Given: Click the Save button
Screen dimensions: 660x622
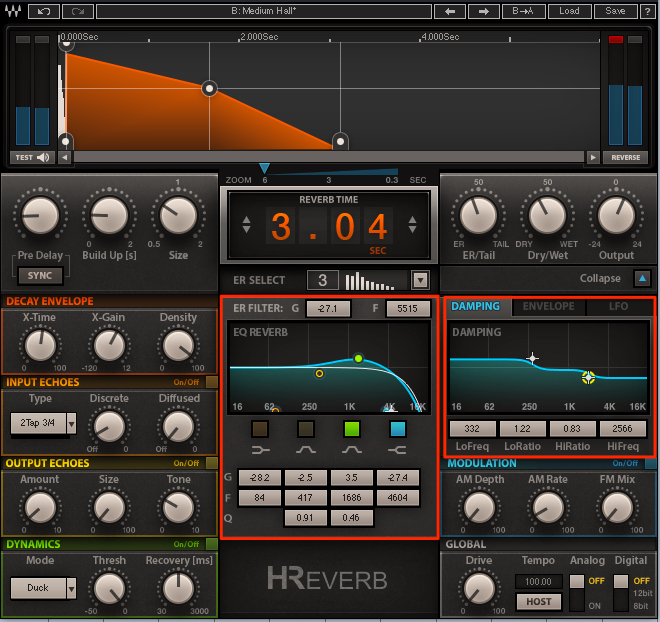Looking at the screenshot, I should click(615, 11).
